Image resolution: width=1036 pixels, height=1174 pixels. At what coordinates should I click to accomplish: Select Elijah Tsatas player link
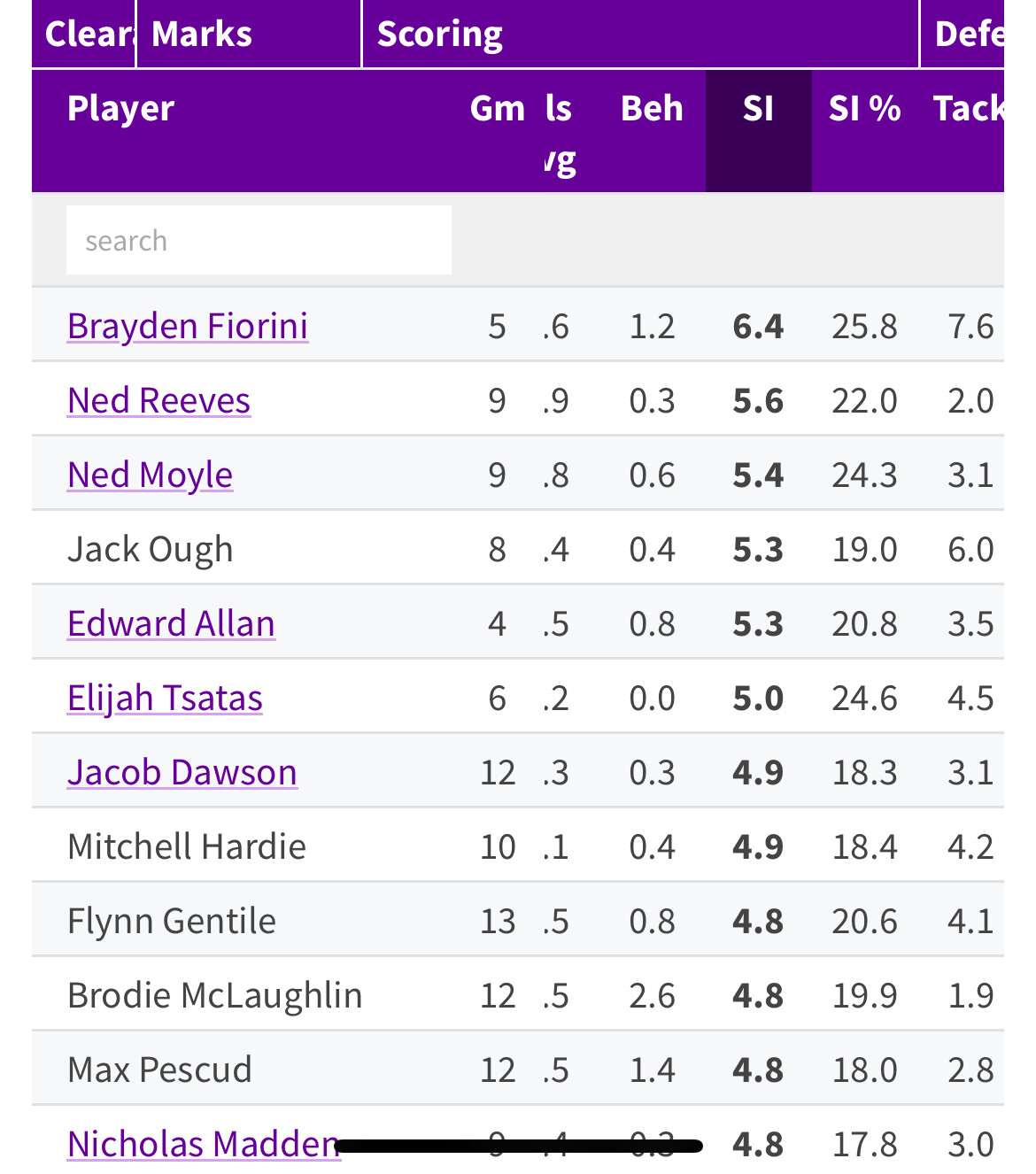tap(166, 698)
